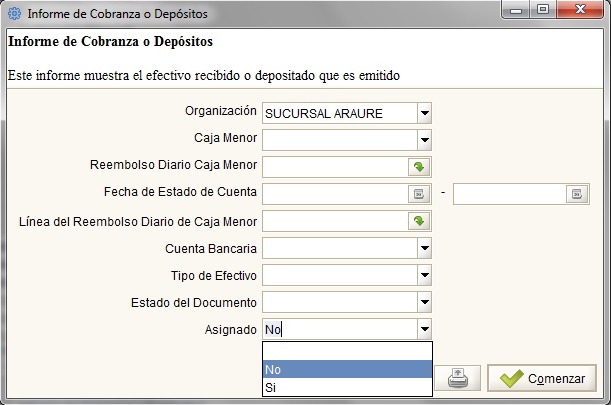Collapse the Asignado dropdown arrow
This screenshot has height=405, width=611.
click(424, 329)
